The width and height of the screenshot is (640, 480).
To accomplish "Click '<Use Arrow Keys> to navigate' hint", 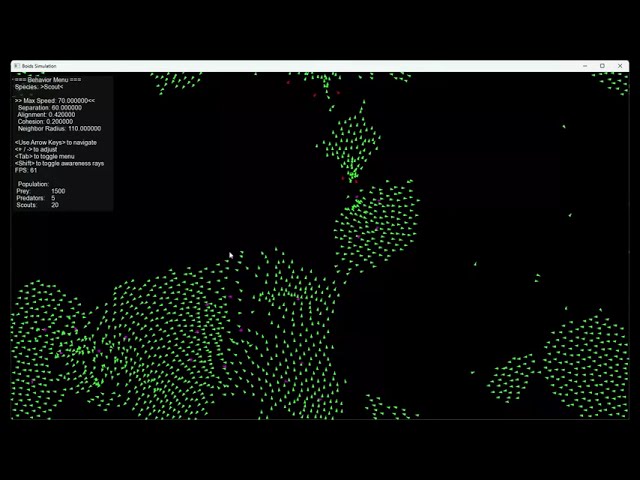I will point(56,142).
